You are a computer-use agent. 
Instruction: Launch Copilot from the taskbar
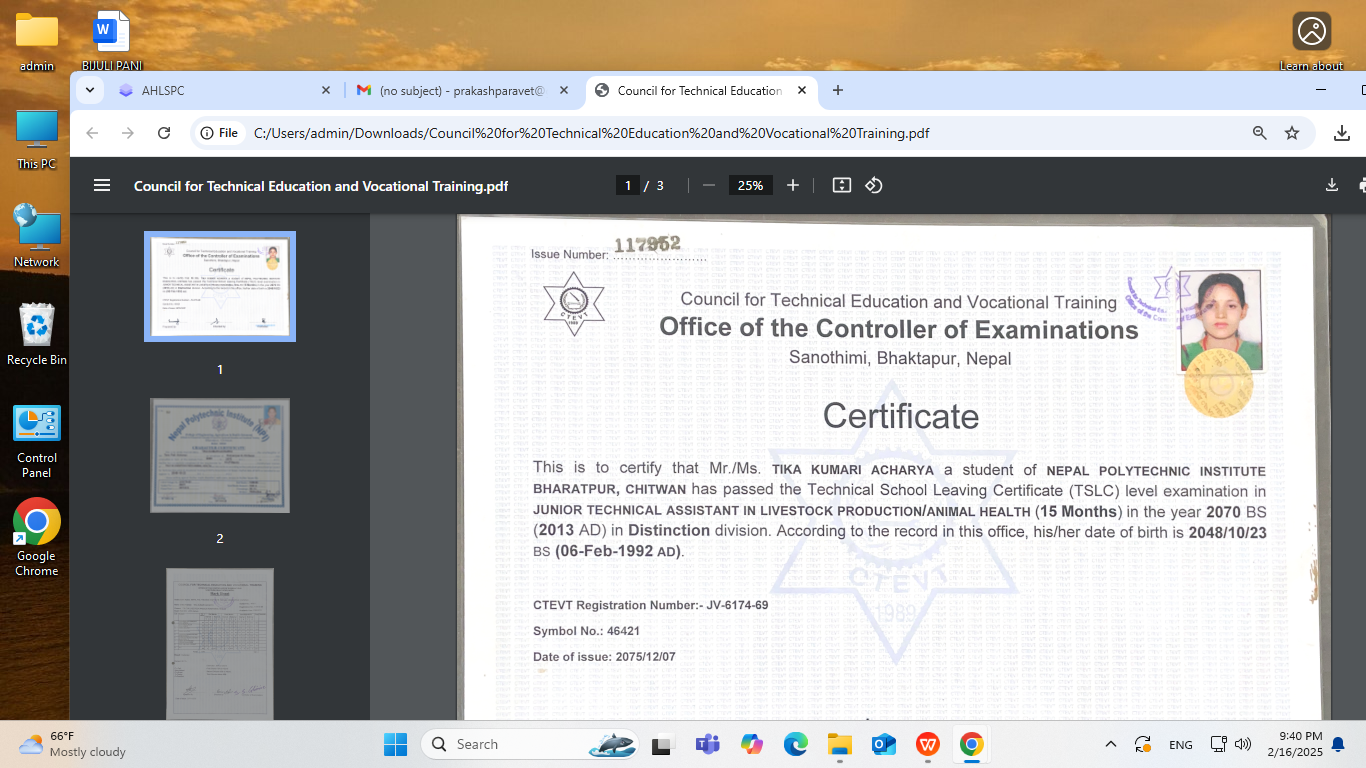click(752, 744)
